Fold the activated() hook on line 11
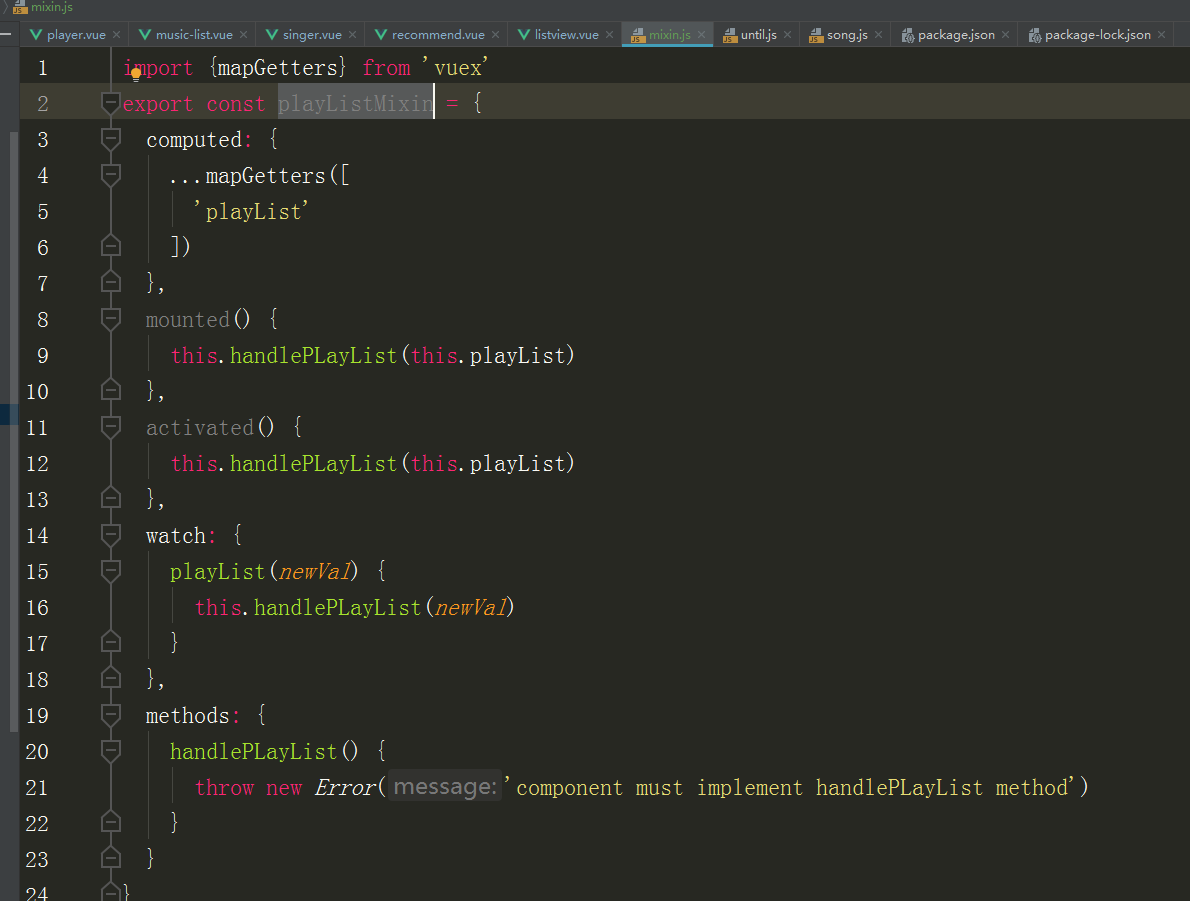This screenshot has height=901, width=1190. 111,427
